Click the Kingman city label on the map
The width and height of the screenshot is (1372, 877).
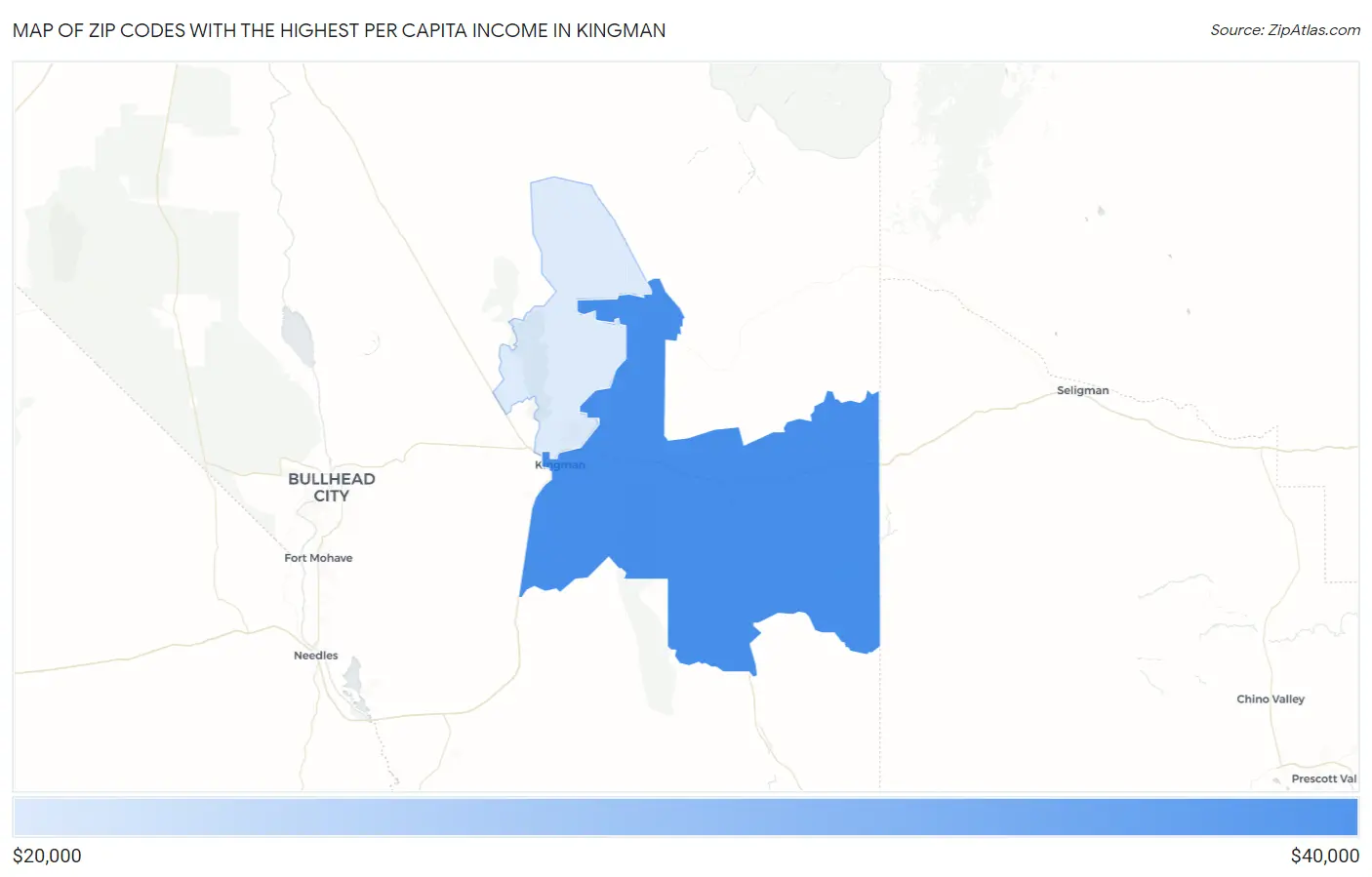click(560, 465)
